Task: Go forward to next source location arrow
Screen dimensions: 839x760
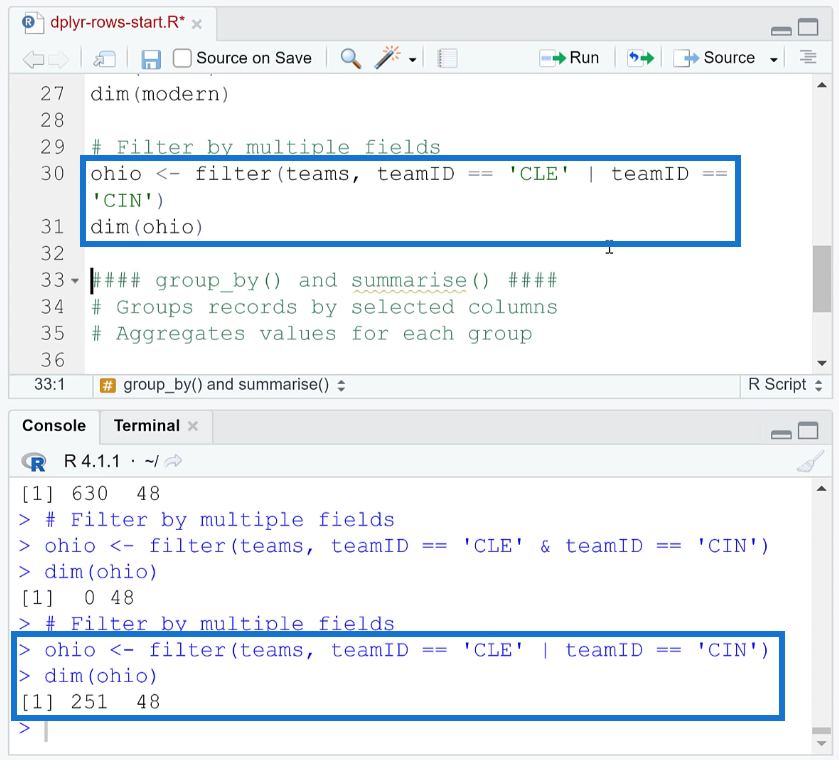Action: pos(59,59)
